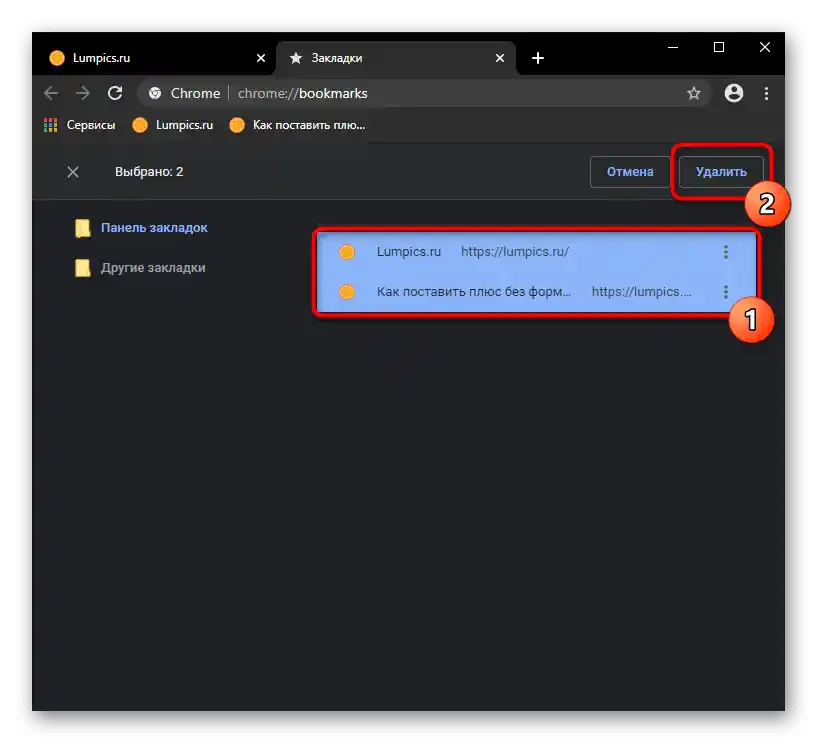Image resolution: width=817 pixels, height=743 pixels.
Task: Clear the selection with the X icon
Action: pos(73,172)
